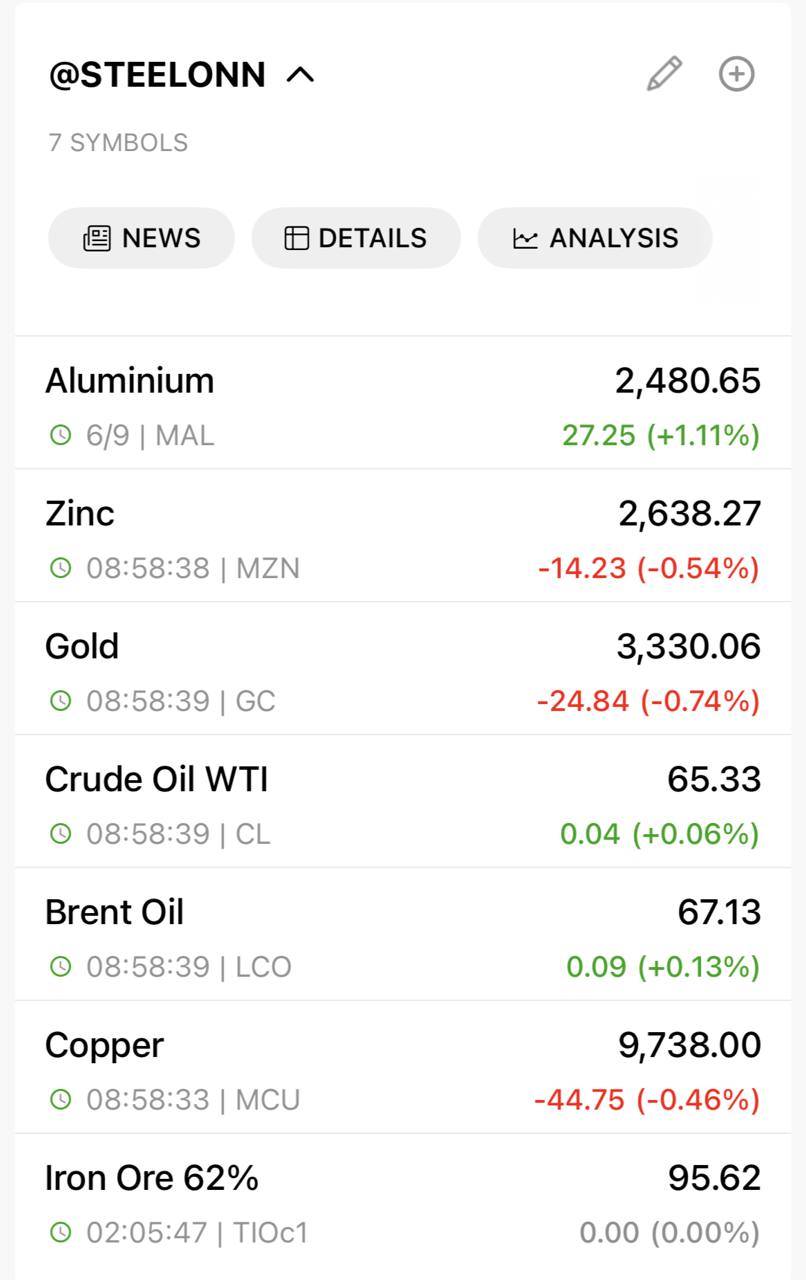
Task: Click the clock icon under Iron Ore 62%
Action: (x=61, y=1233)
